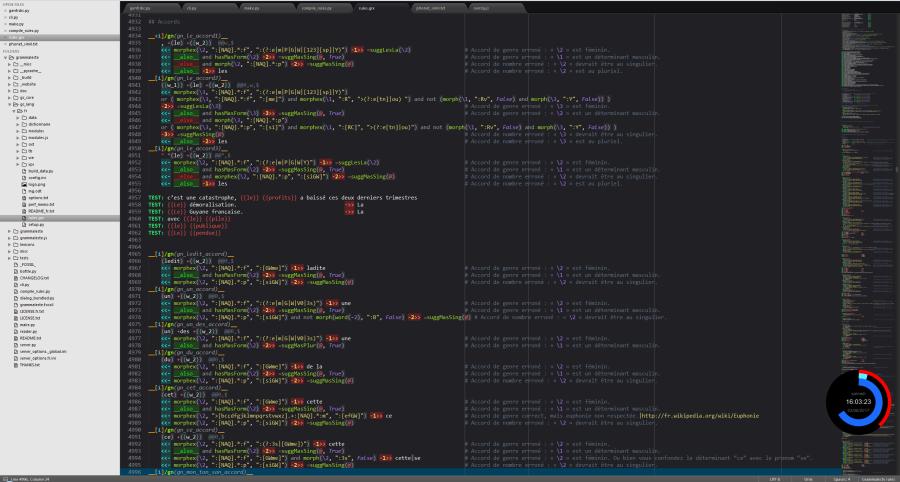Select rules.grx in the Open Files list
This screenshot has height=482, width=900.
[x=60, y=37]
